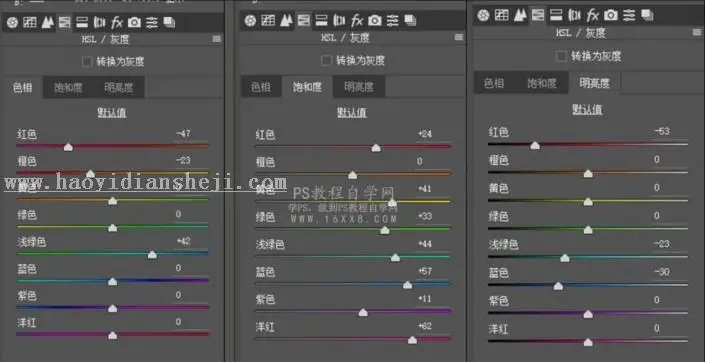The height and width of the screenshot is (362, 705).
Task: Open Camera Calibration icon in Luminance-tab panel
Action: tap(611, 15)
